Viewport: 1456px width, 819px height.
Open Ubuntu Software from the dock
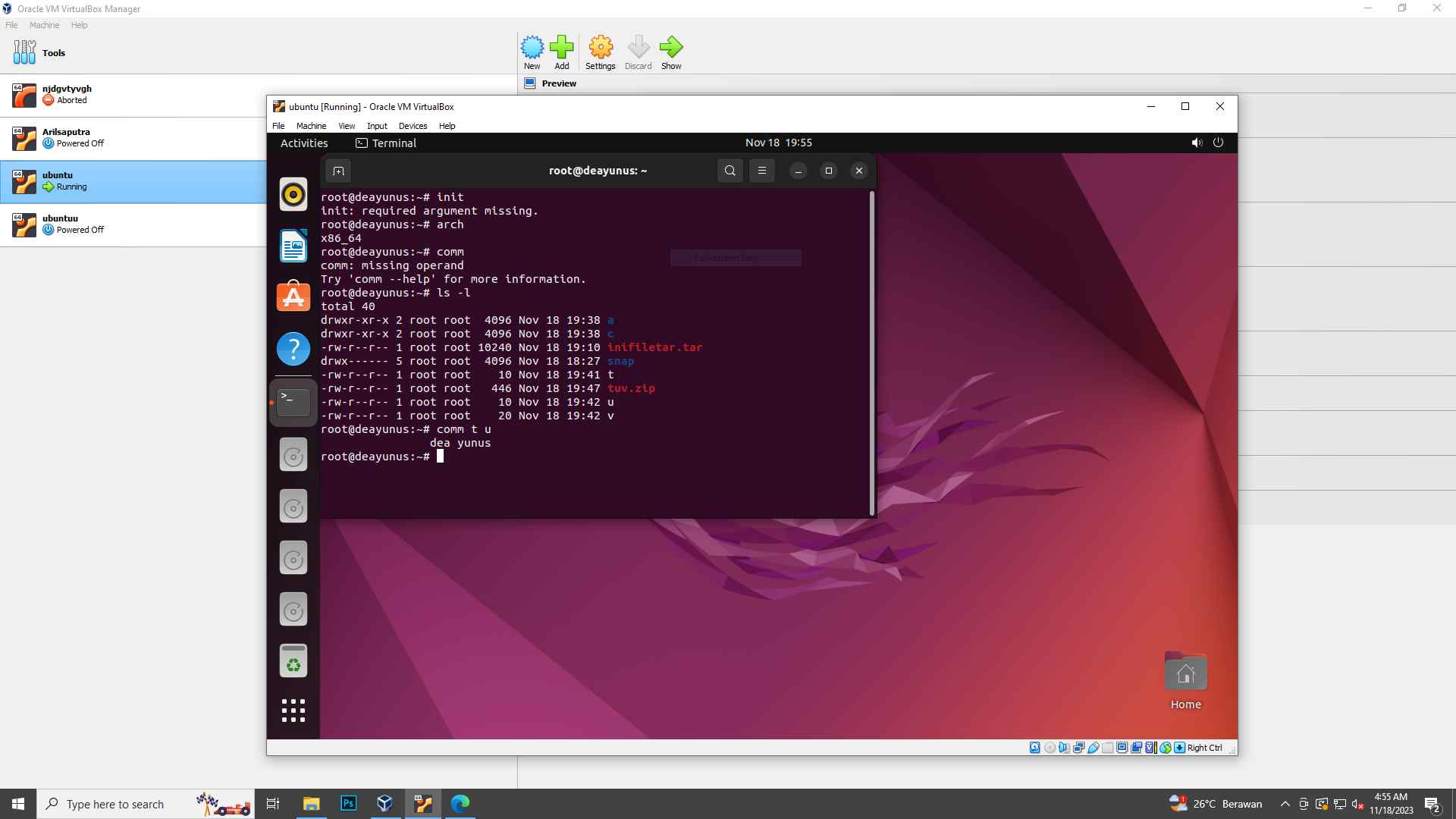point(293,297)
